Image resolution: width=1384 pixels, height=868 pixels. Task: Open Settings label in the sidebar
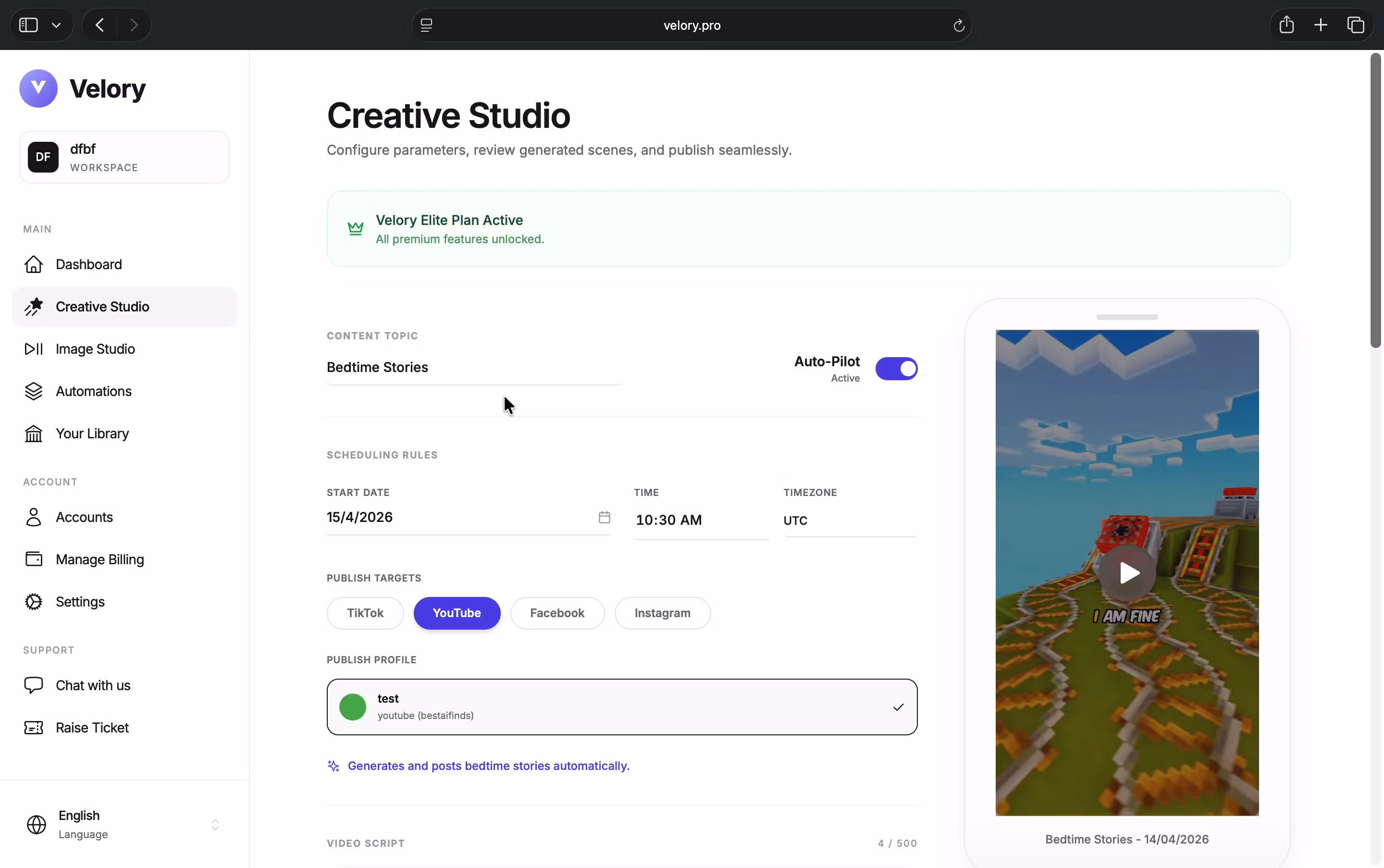pyautogui.click(x=80, y=602)
